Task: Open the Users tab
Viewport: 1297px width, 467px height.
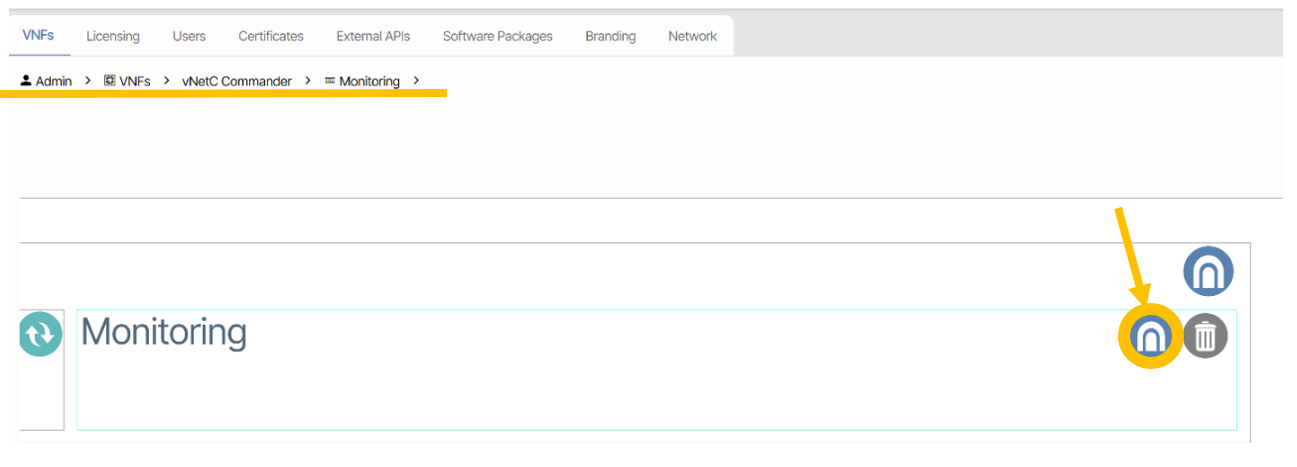Action: coord(189,36)
